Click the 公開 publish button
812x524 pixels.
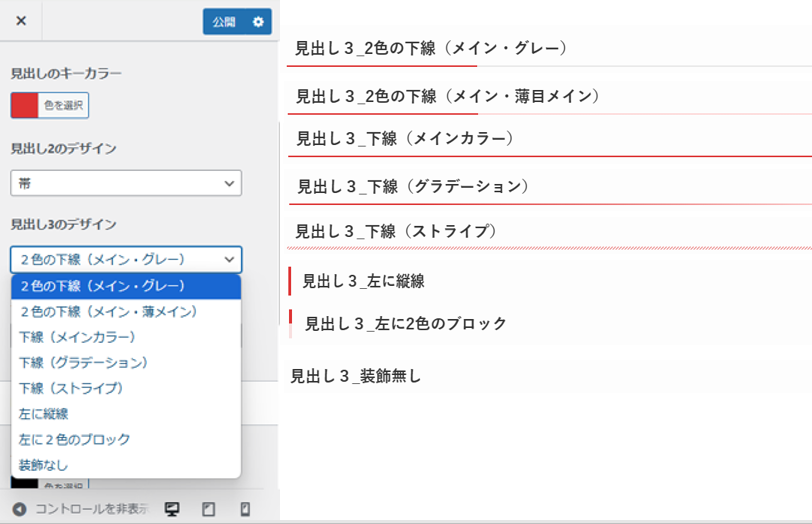[x=224, y=22]
